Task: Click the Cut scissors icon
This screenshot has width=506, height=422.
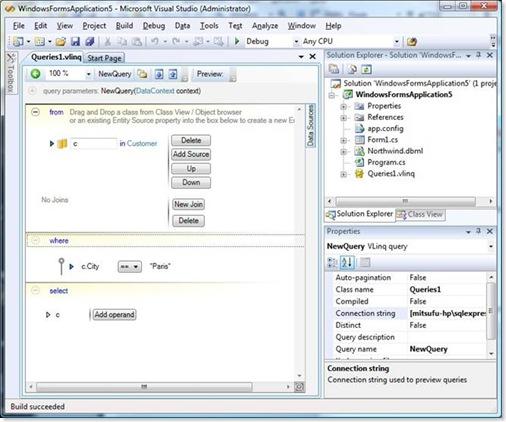Action: (x=107, y=41)
